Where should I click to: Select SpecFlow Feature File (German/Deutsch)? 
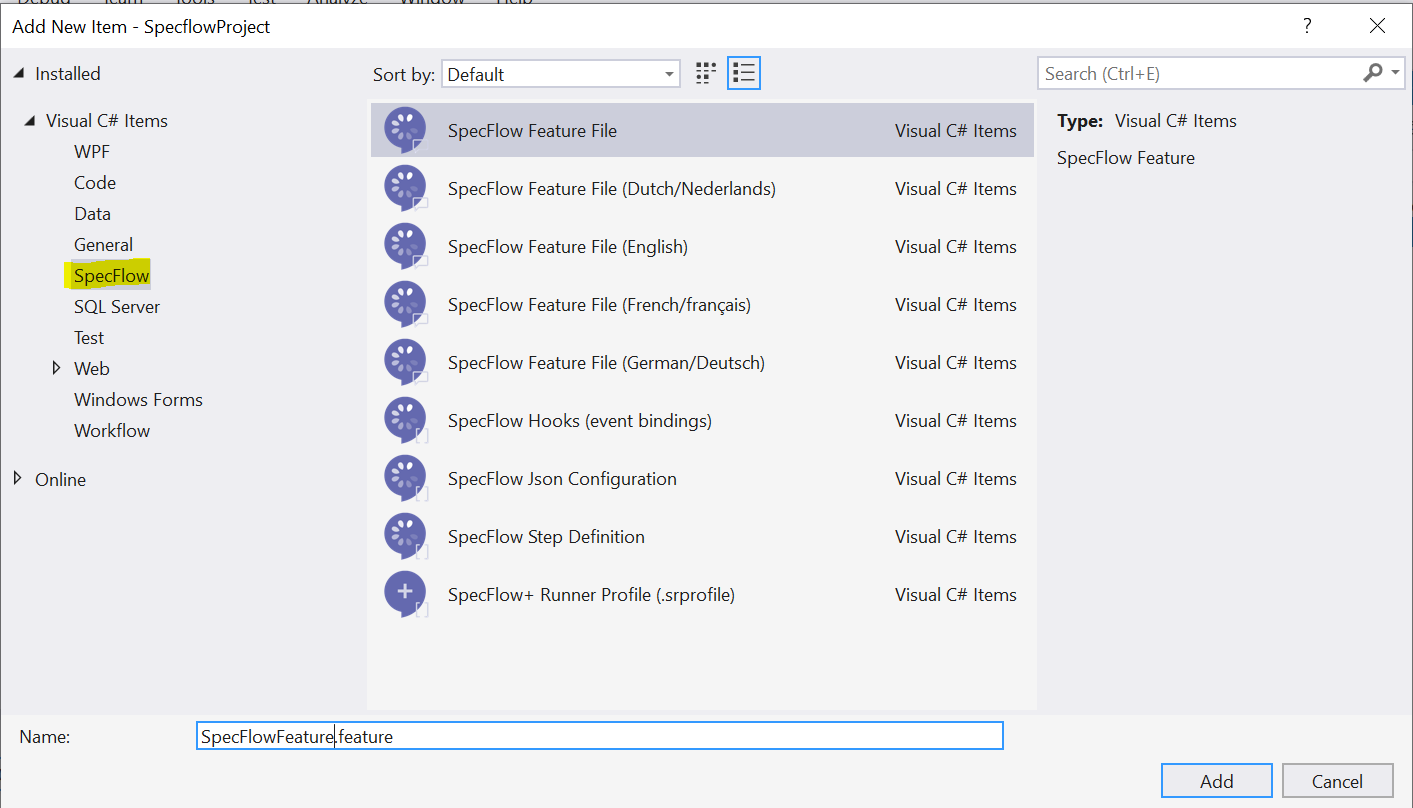pos(606,363)
